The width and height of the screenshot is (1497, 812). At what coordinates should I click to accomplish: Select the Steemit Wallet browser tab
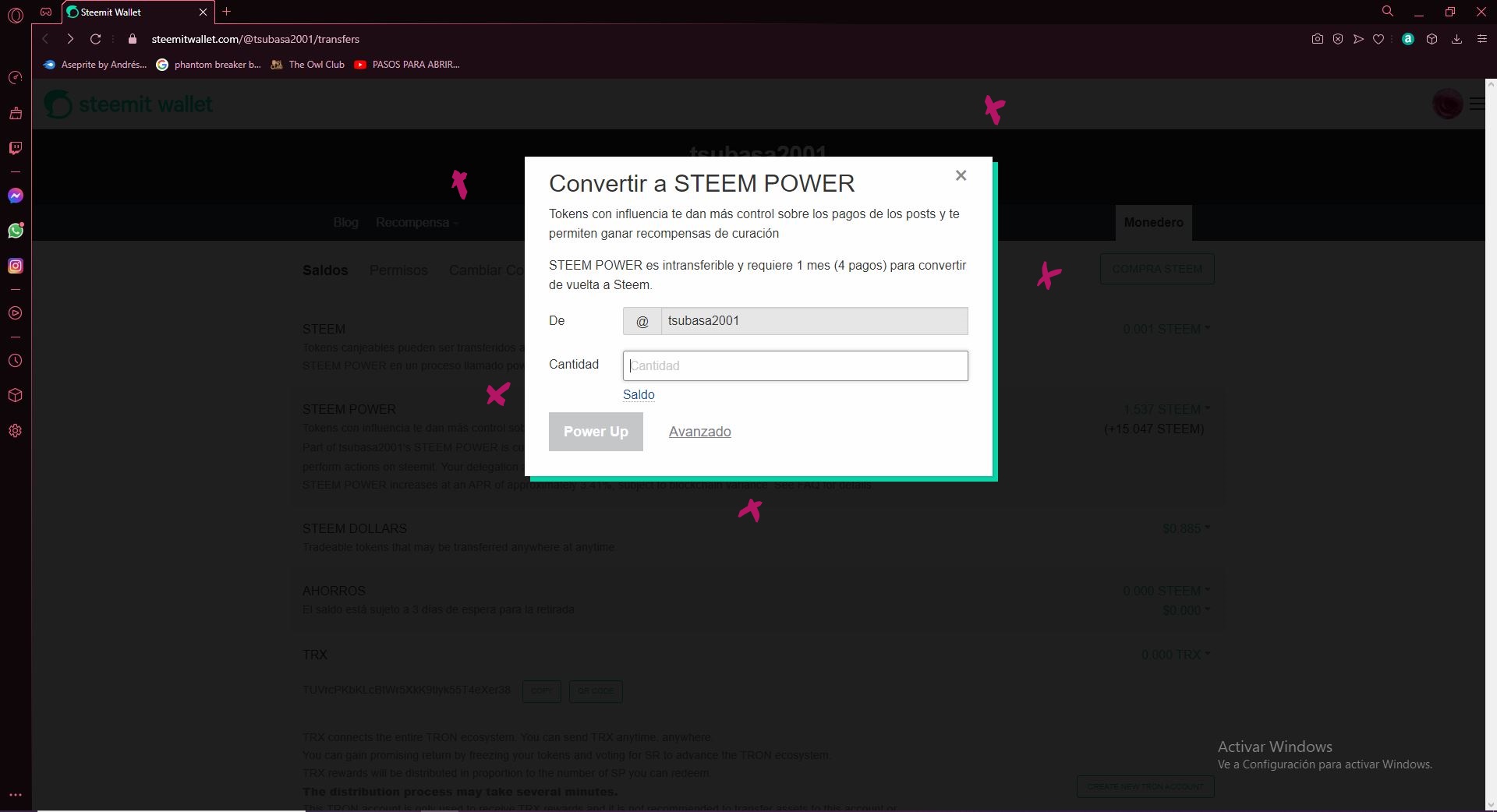pos(138,12)
